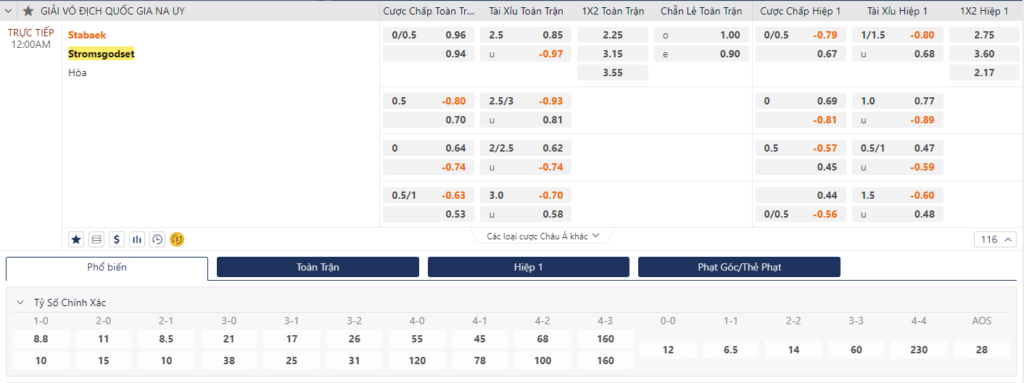The height and width of the screenshot is (383, 1024).
Task: Bet correct score 3-2 at 26
Action: (355, 339)
